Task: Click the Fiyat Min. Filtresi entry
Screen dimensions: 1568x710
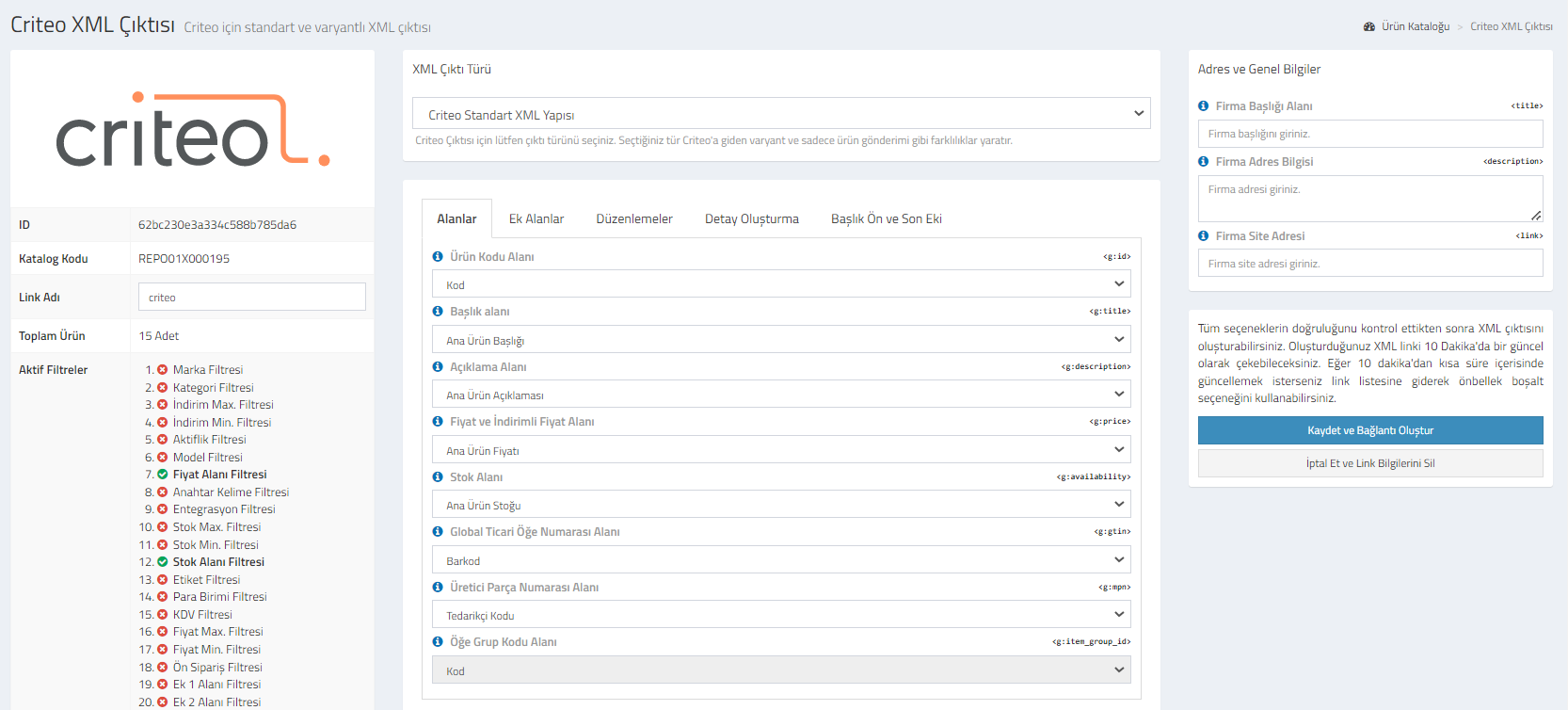Action: 217,649
